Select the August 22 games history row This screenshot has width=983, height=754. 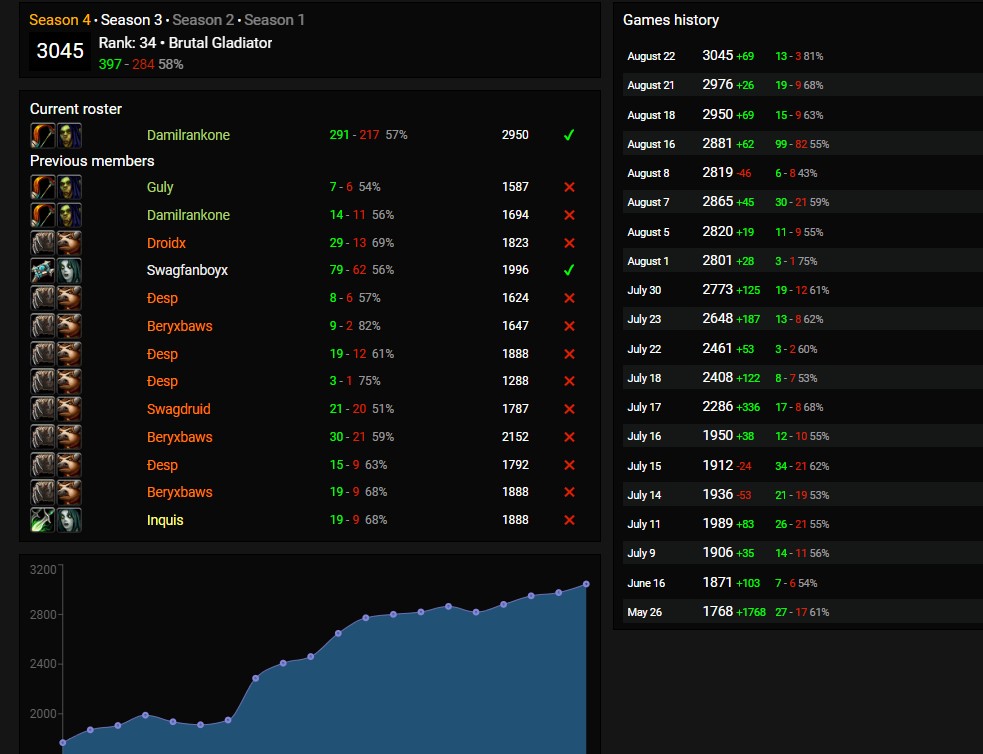tap(802, 56)
